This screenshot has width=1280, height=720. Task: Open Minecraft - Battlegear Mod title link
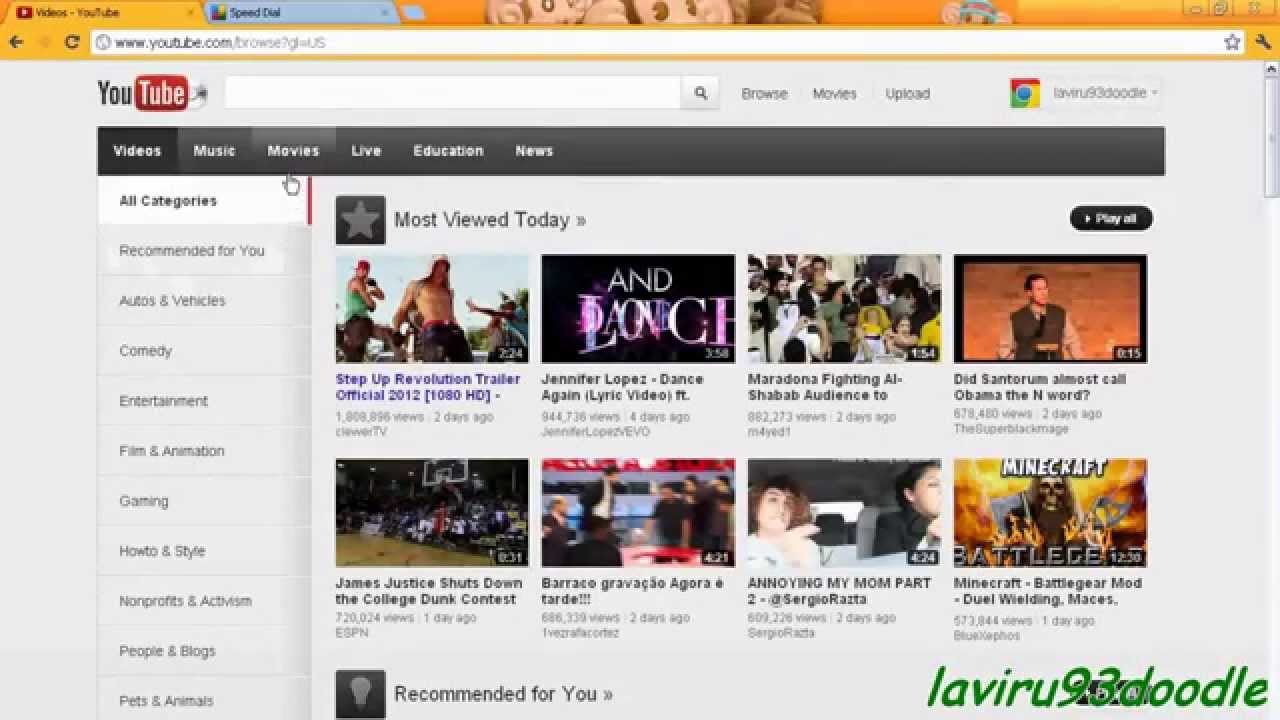(x=1047, y=591)
